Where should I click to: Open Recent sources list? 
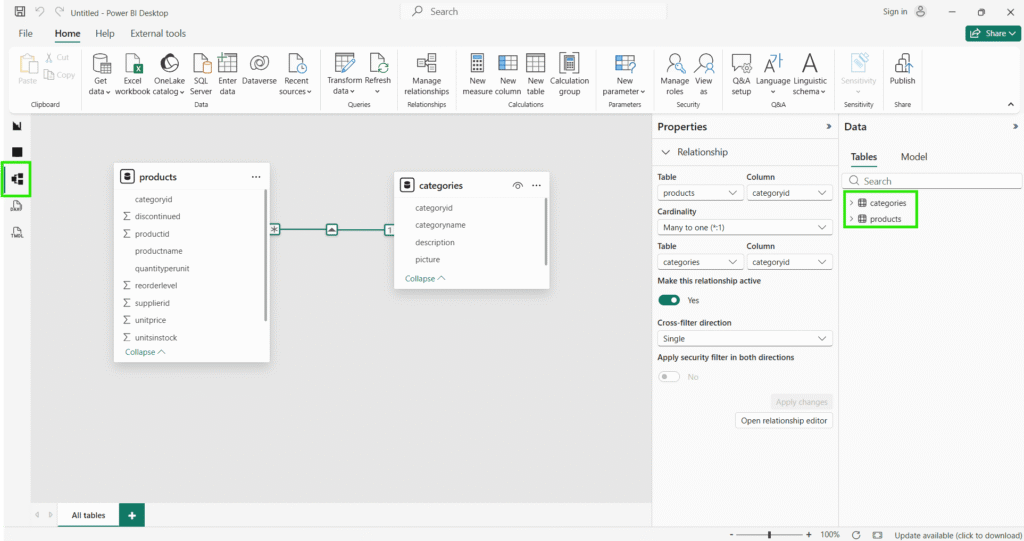(x=296, y=74)
